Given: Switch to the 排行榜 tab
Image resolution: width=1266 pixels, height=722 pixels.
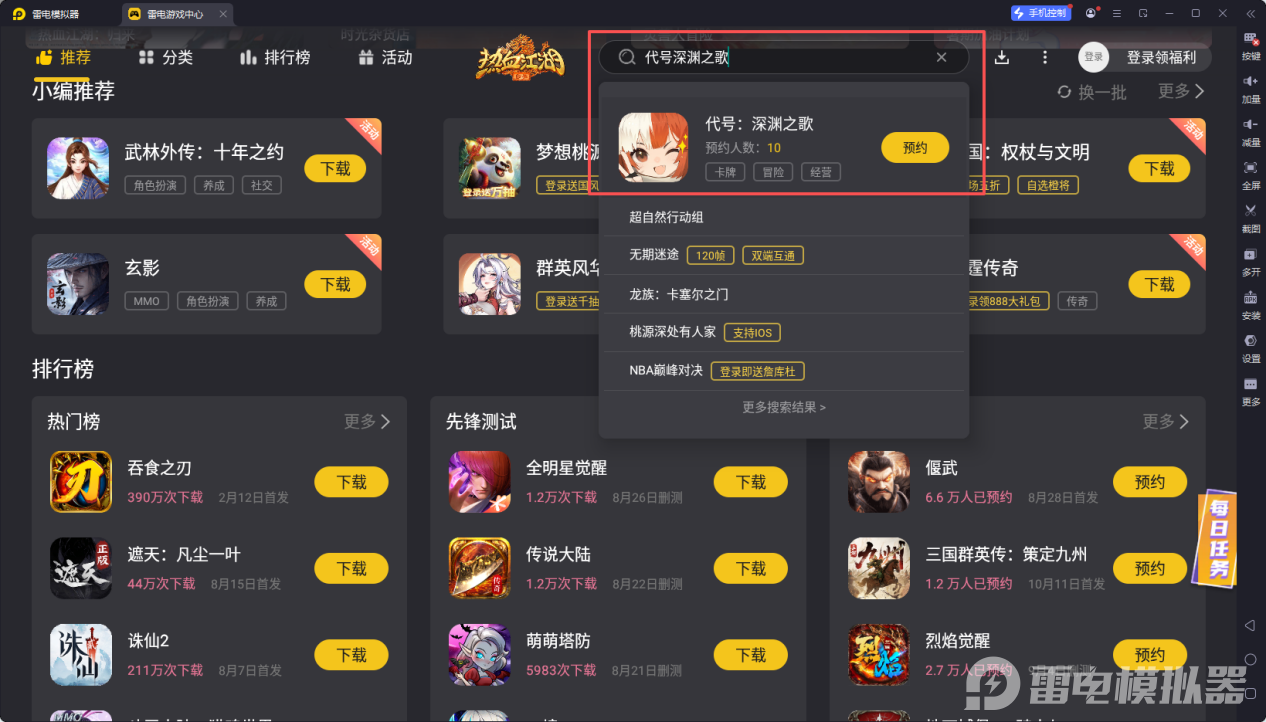Looking at the screenshot, I should pos(275,58).
